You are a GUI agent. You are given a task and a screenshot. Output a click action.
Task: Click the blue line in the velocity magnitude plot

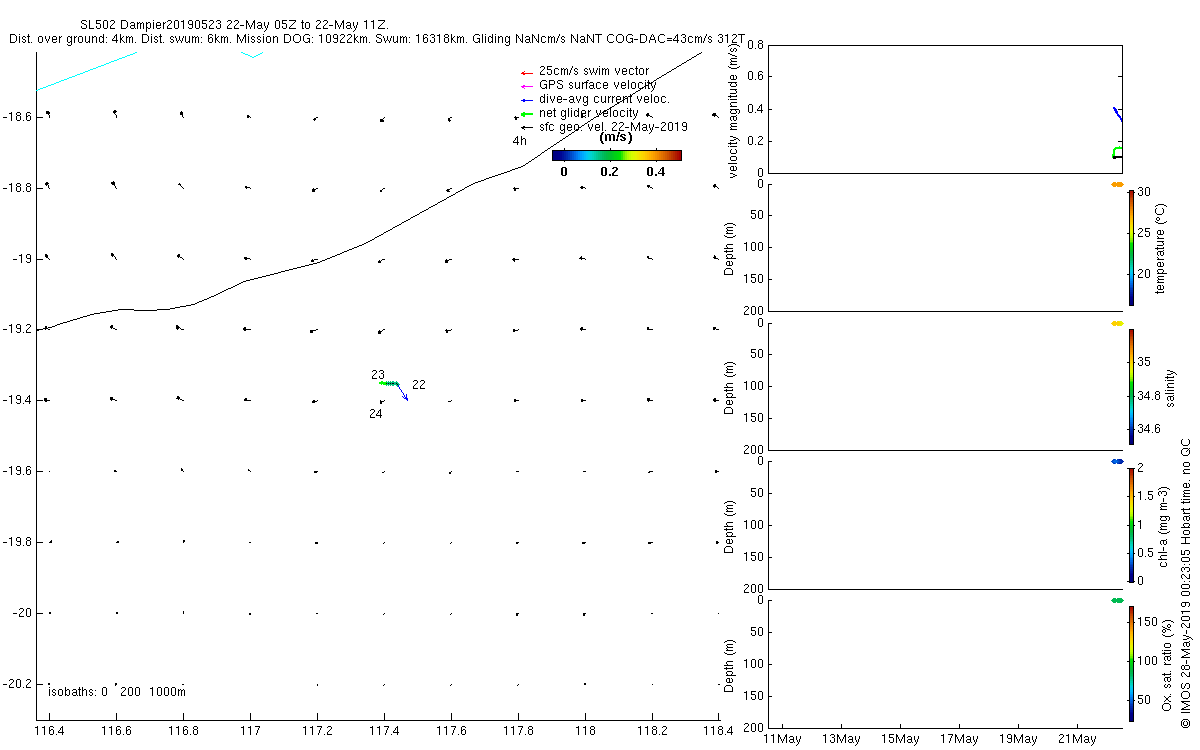coord(1117,113)
